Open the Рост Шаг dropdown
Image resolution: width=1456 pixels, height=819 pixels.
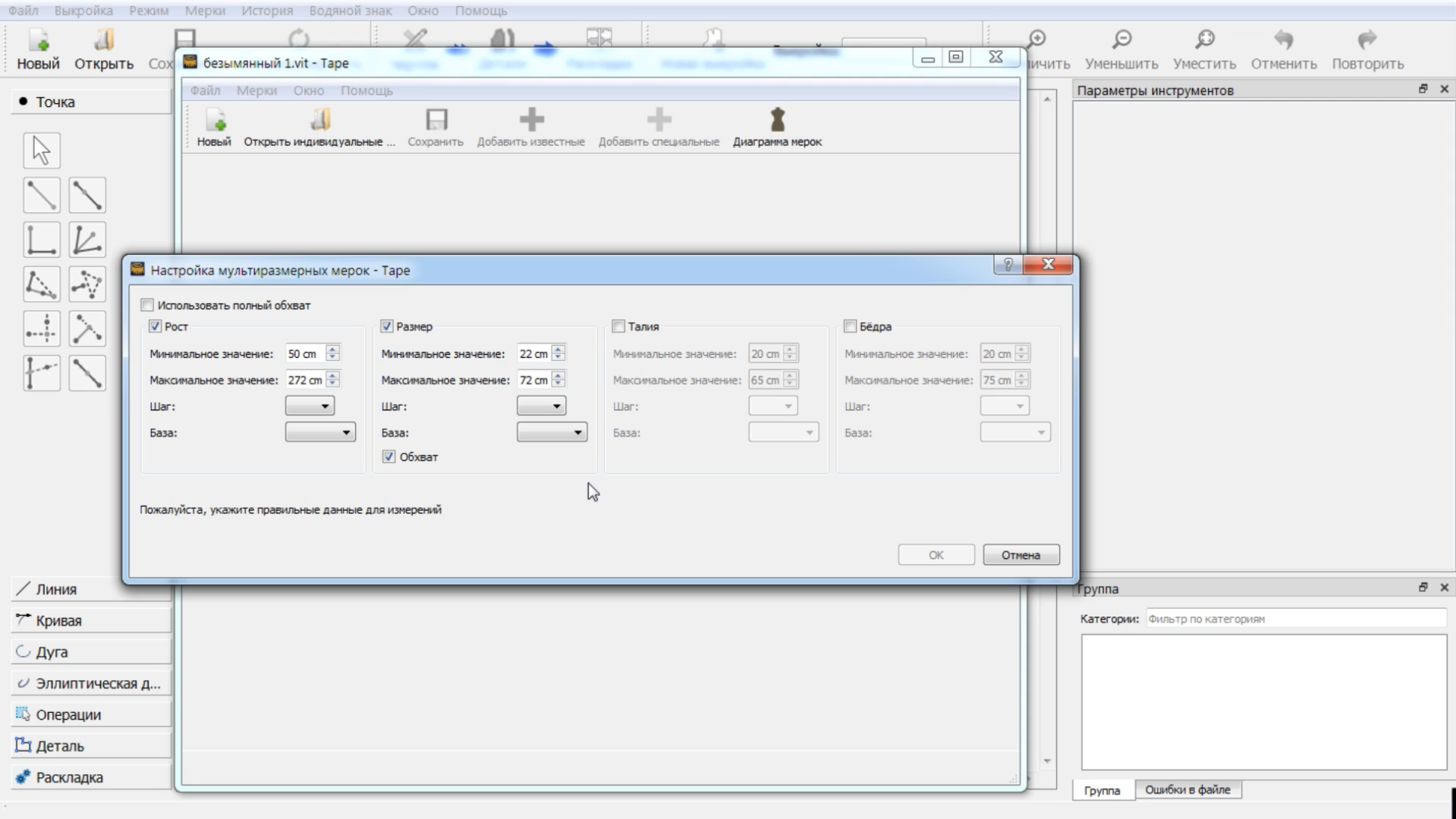309,406
